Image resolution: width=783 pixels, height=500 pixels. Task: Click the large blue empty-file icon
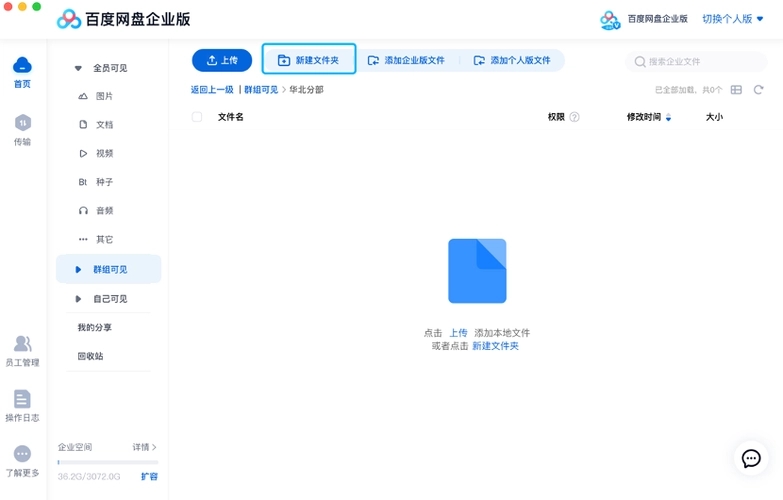[477, 271]
